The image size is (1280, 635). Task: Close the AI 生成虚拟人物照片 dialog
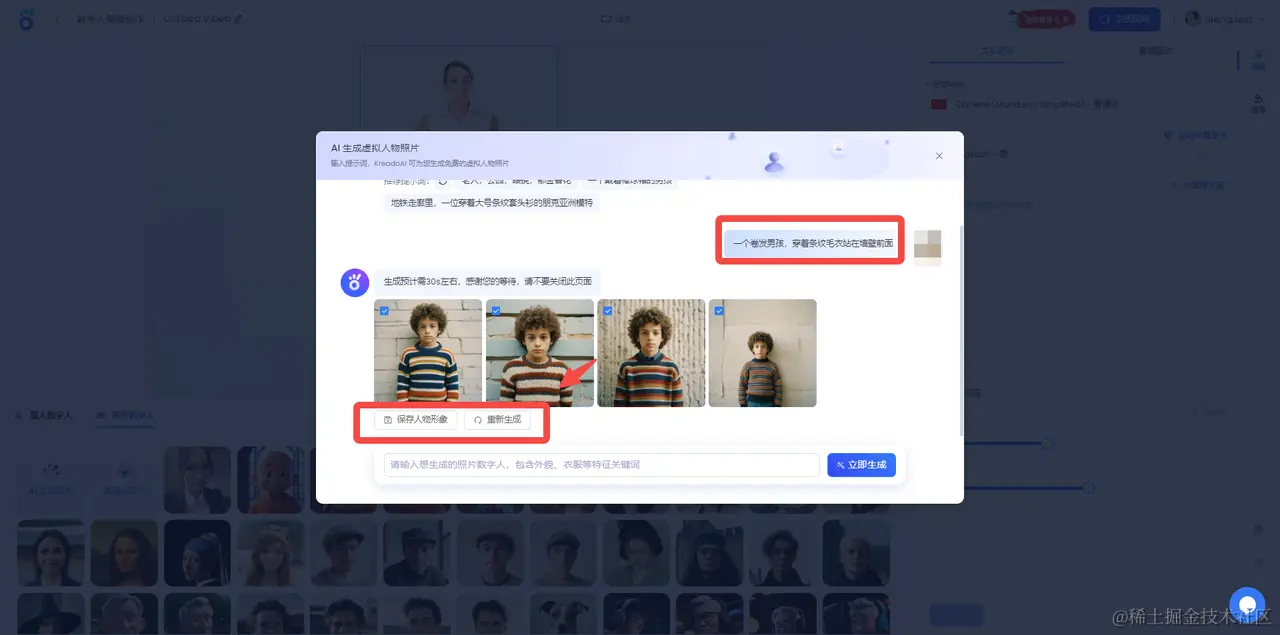[939, 156]
